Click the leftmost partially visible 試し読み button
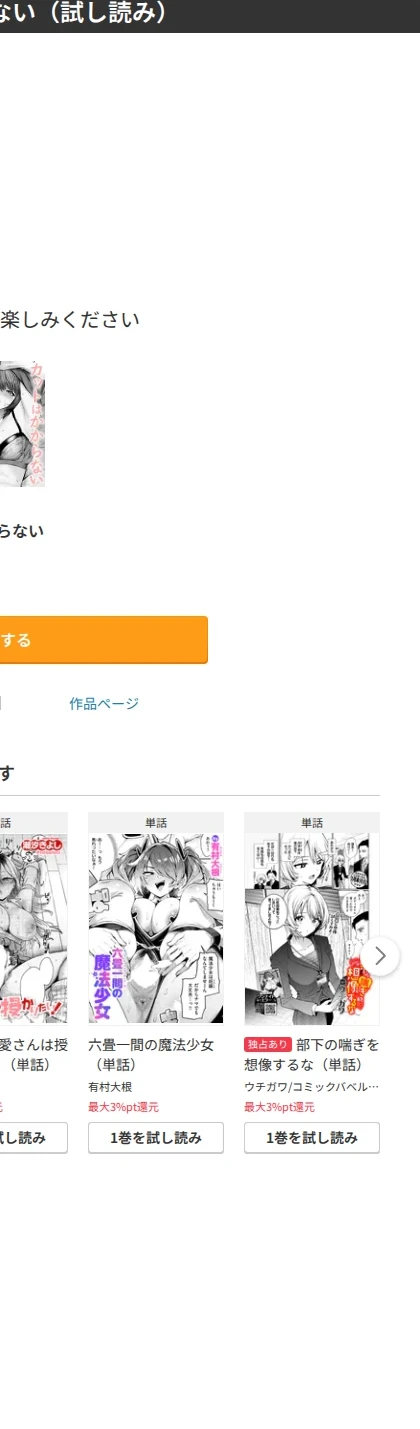The image size is (420, 1429). coord(34,1138)
